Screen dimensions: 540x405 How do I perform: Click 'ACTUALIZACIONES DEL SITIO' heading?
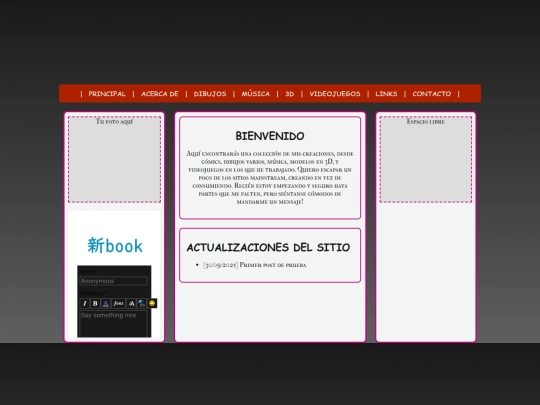269,247
